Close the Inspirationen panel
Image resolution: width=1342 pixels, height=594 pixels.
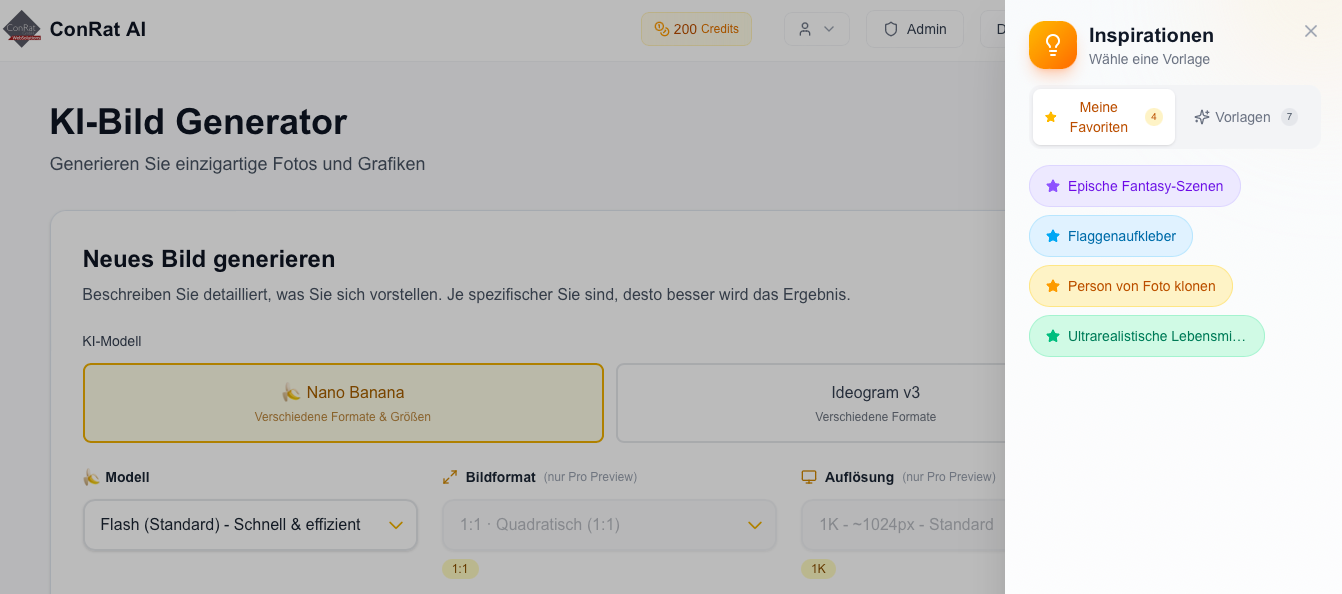coord(1310,31)
